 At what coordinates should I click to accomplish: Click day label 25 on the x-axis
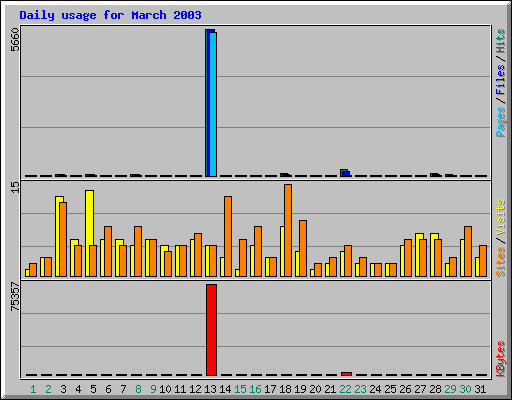click(390, 389)
